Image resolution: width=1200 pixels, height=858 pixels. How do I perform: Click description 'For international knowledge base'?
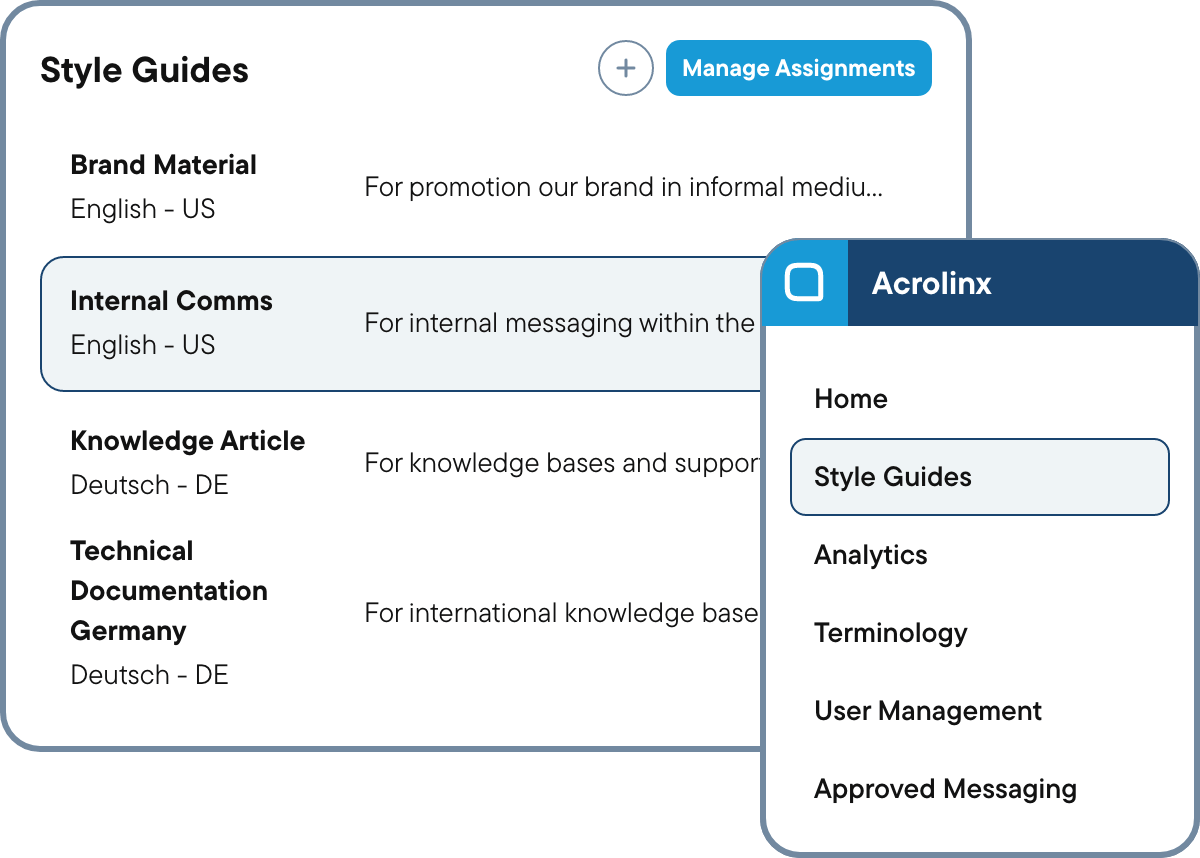[561, 612]
